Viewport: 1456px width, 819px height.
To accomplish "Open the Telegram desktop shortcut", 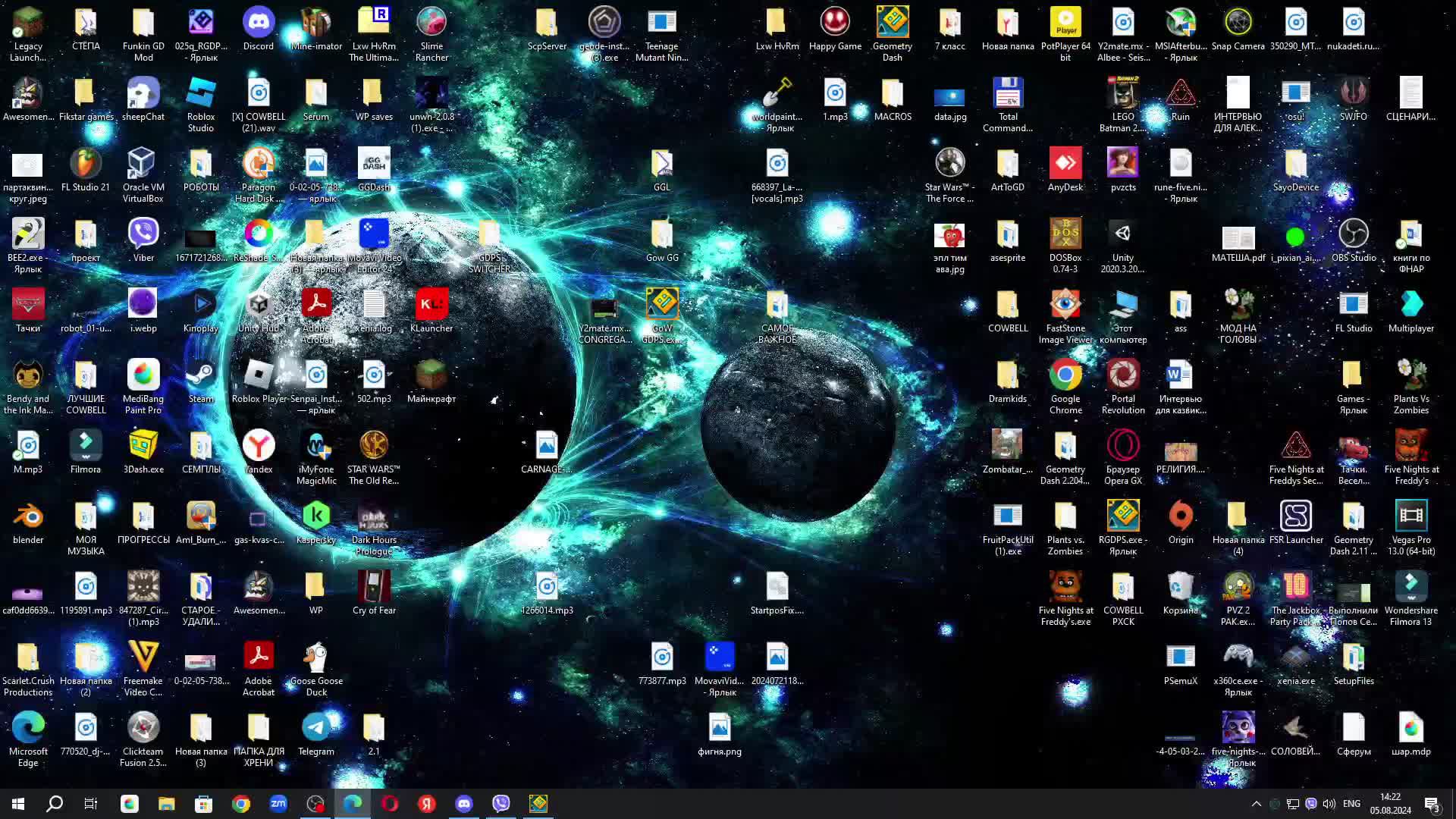I will coord(315,729).
